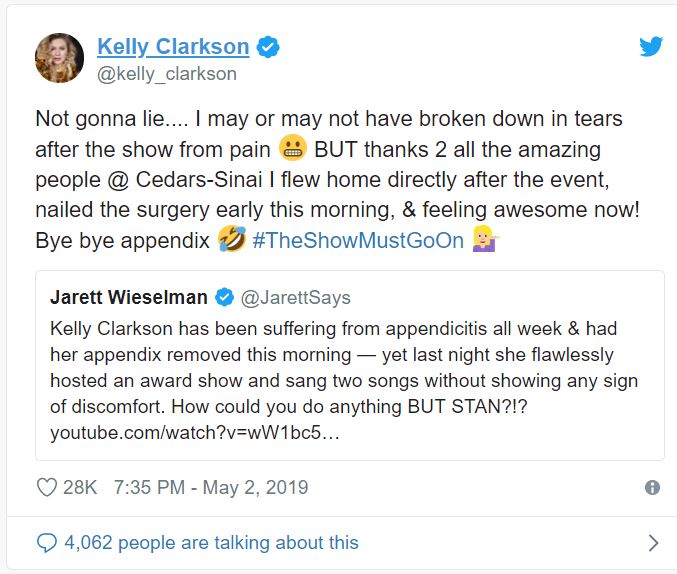Expand the conversation with the right chevron
Viewport: 677px width, 574px height.
pyautogui.click(x=653, y=543)
